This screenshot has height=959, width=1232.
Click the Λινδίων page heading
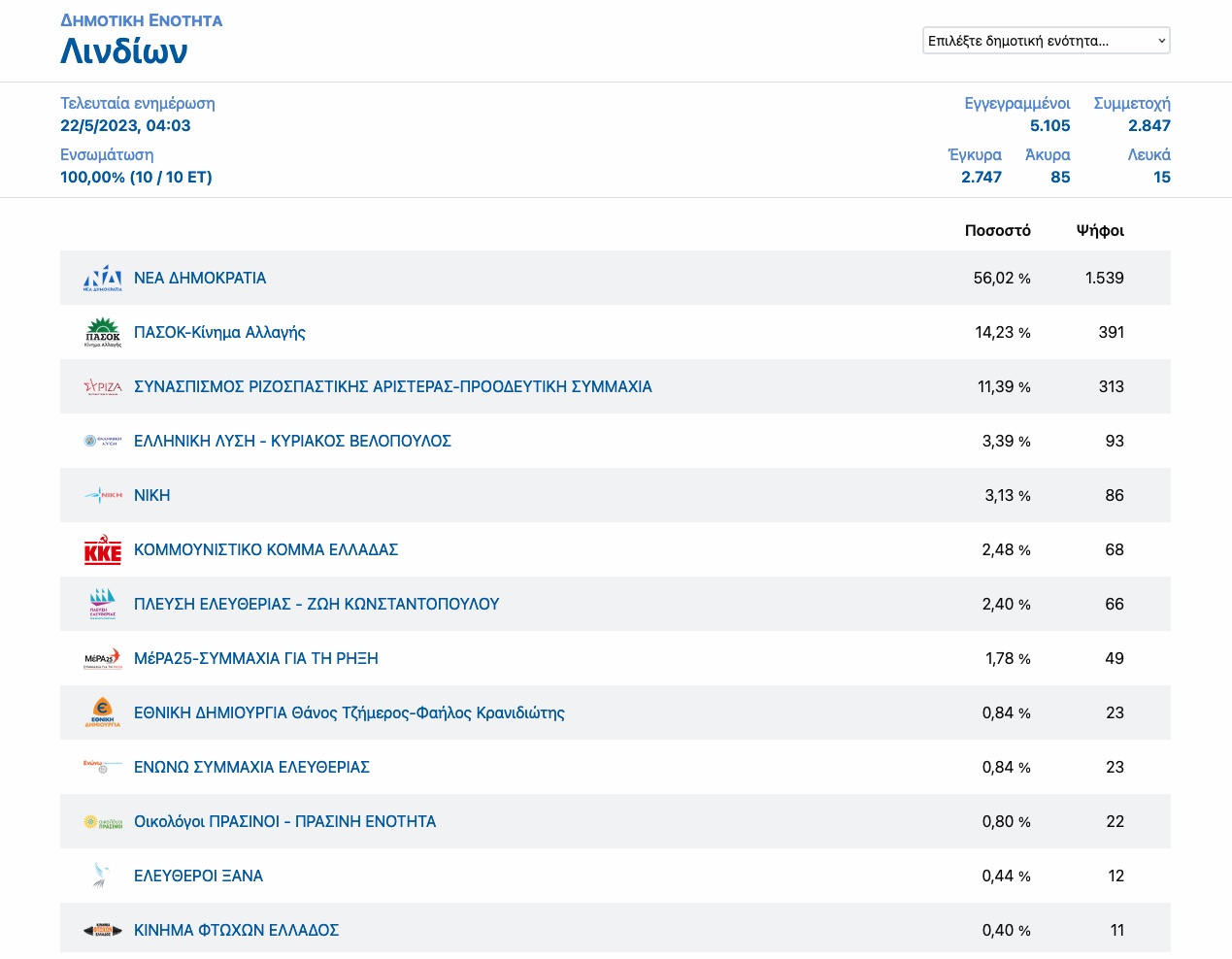coord(124,50)
